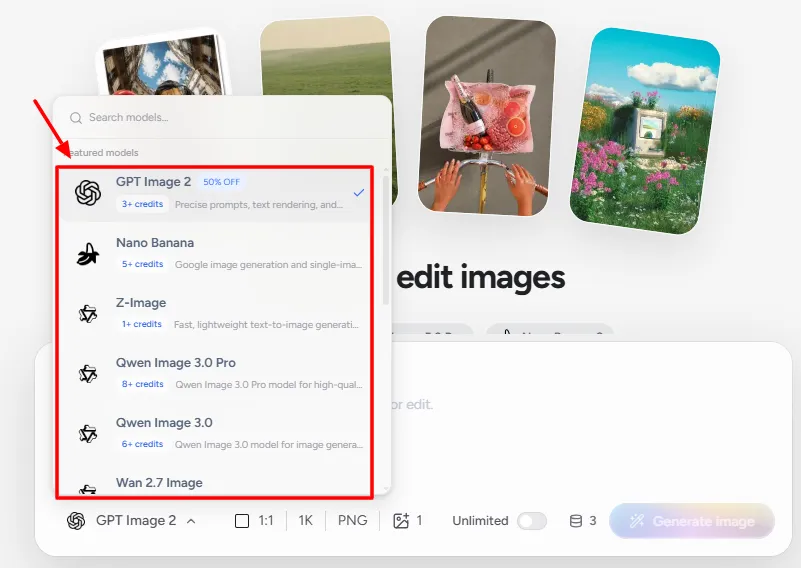Choose the Wan 2.7 Image model
This screenshot has width=801, height=568.
coord(215,483)
